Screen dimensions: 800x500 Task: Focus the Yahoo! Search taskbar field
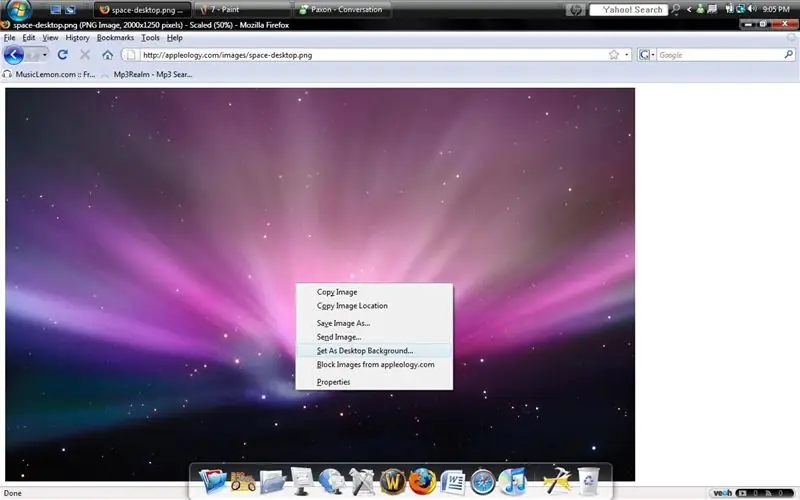pos(629,10)
